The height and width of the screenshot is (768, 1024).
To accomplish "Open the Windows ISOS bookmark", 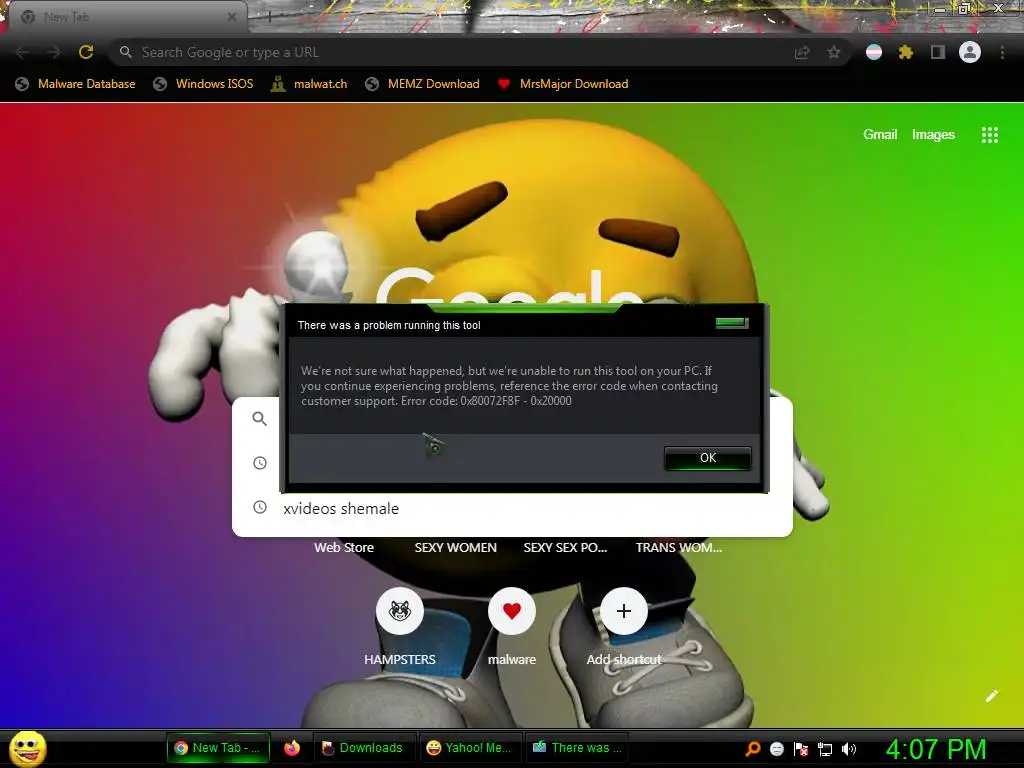I will [x=203, y=84].
